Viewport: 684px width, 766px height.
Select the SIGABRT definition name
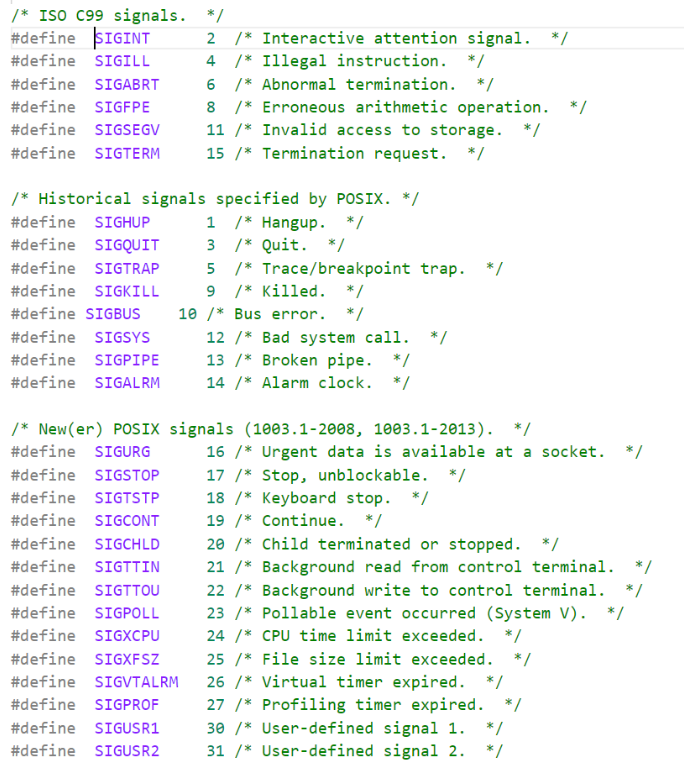(127, 84)
